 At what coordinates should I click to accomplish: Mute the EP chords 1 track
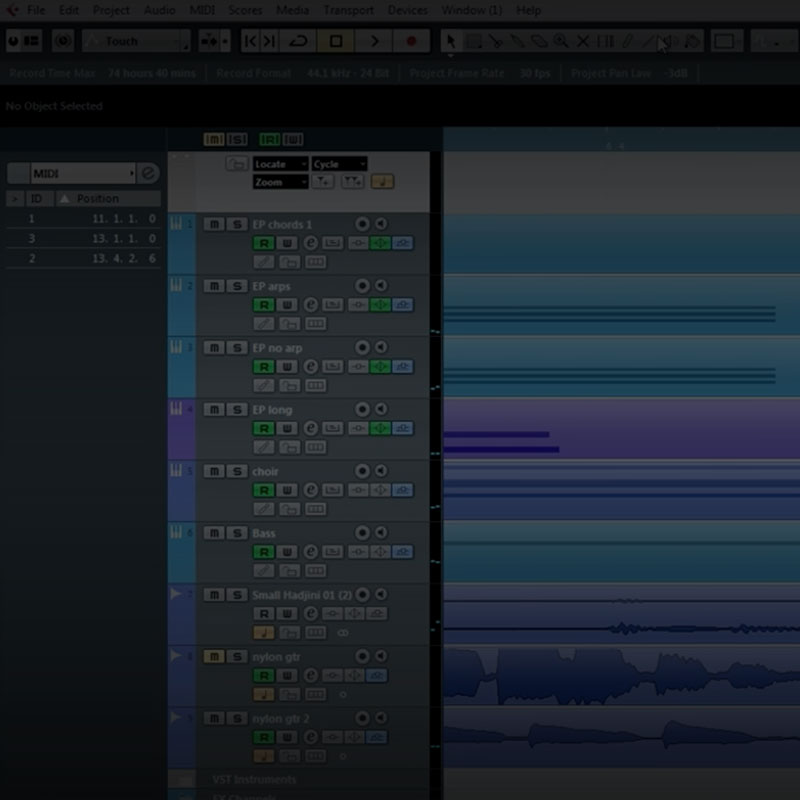point(214,224)
